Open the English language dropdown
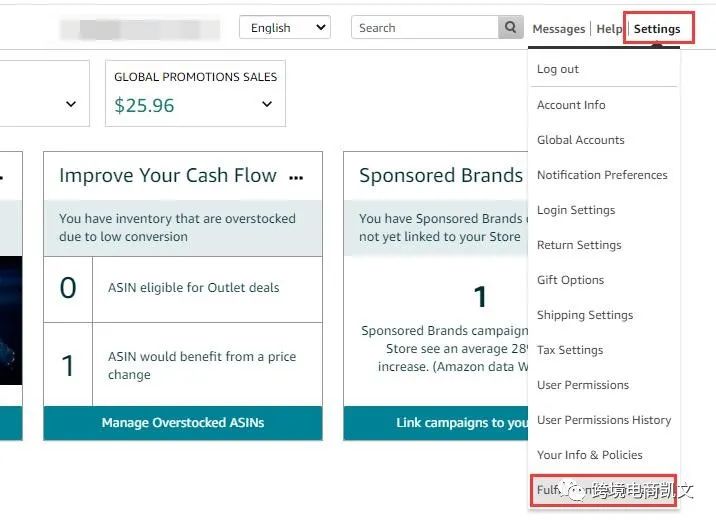The image size is (716, 522). (285, 28)
